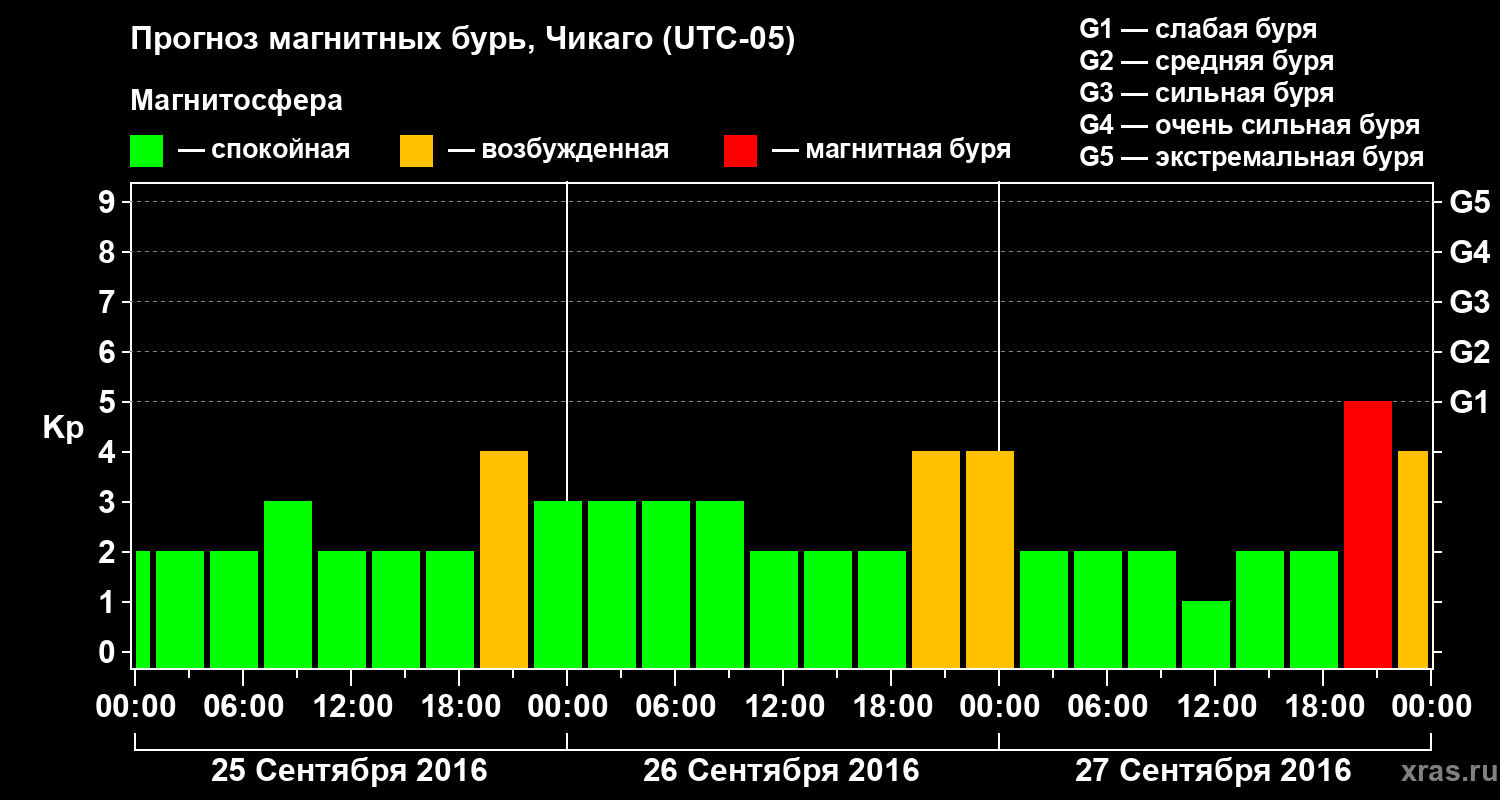Select the lowest green bar at Kp 1

[x=1206, y=634]
